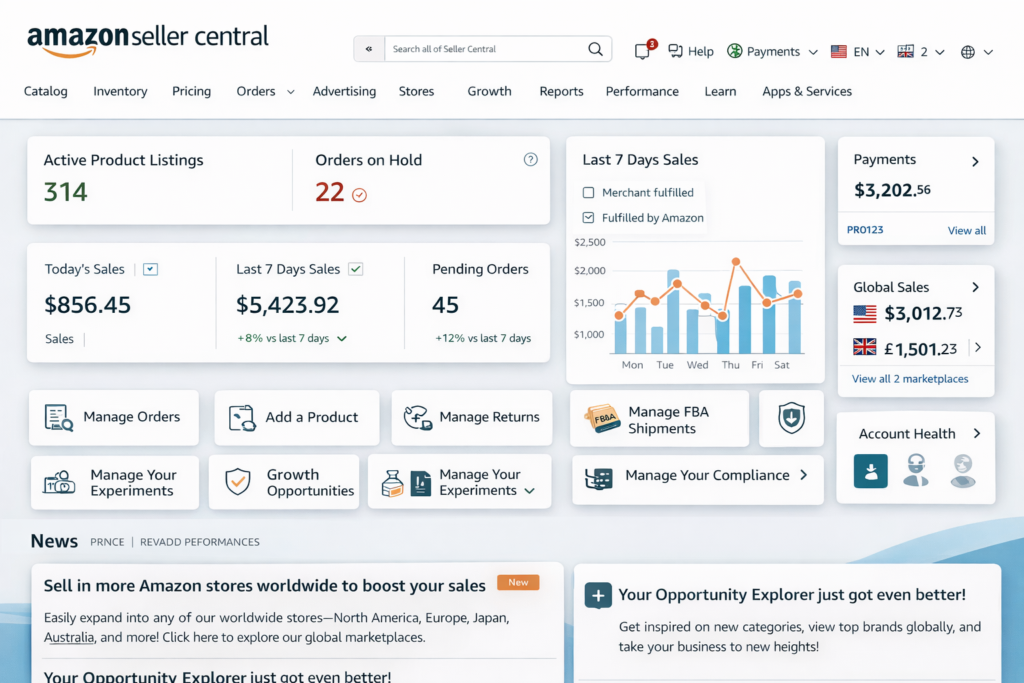The height and width of the screenshot is (683, 1024).
Task: Click the Payments globe icon in header
Action: 735,51
